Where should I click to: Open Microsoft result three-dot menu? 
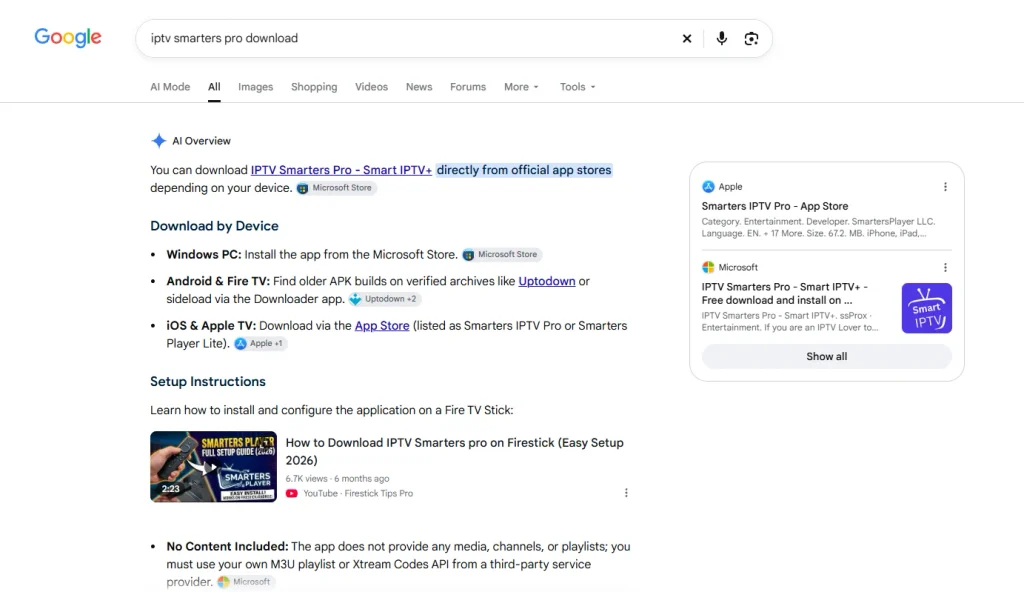click(945, 267)
